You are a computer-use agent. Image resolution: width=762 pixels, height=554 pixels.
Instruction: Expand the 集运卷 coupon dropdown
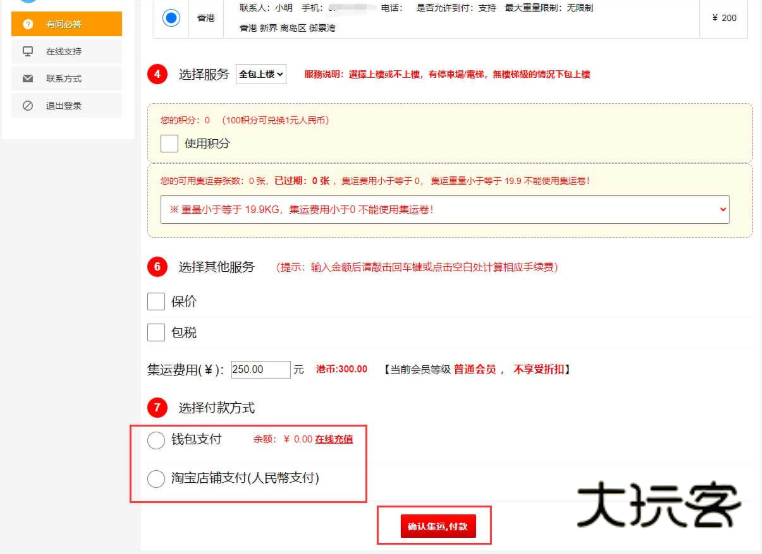[444, 209]
